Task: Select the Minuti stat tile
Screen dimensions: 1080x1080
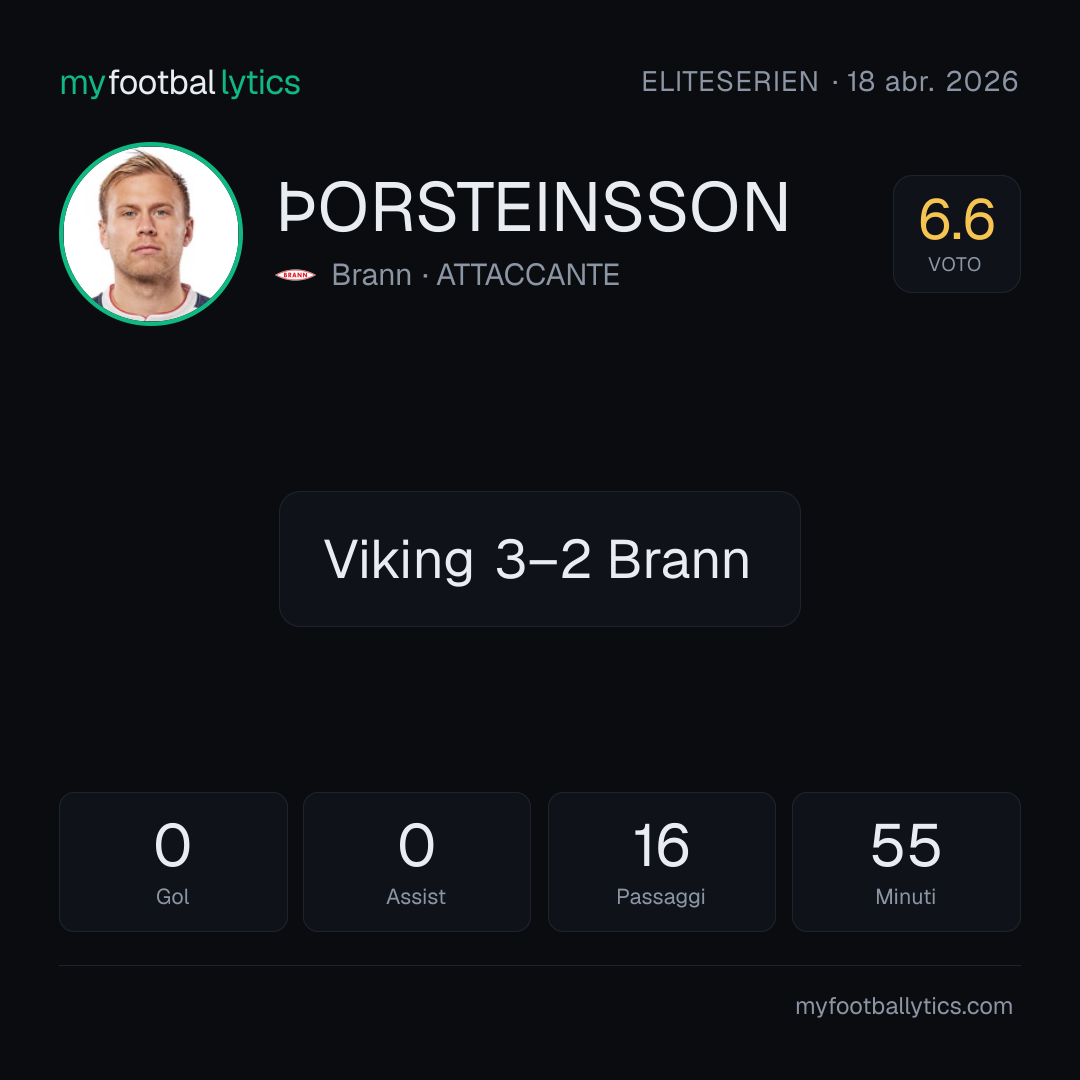Action: tap(906, 862)
